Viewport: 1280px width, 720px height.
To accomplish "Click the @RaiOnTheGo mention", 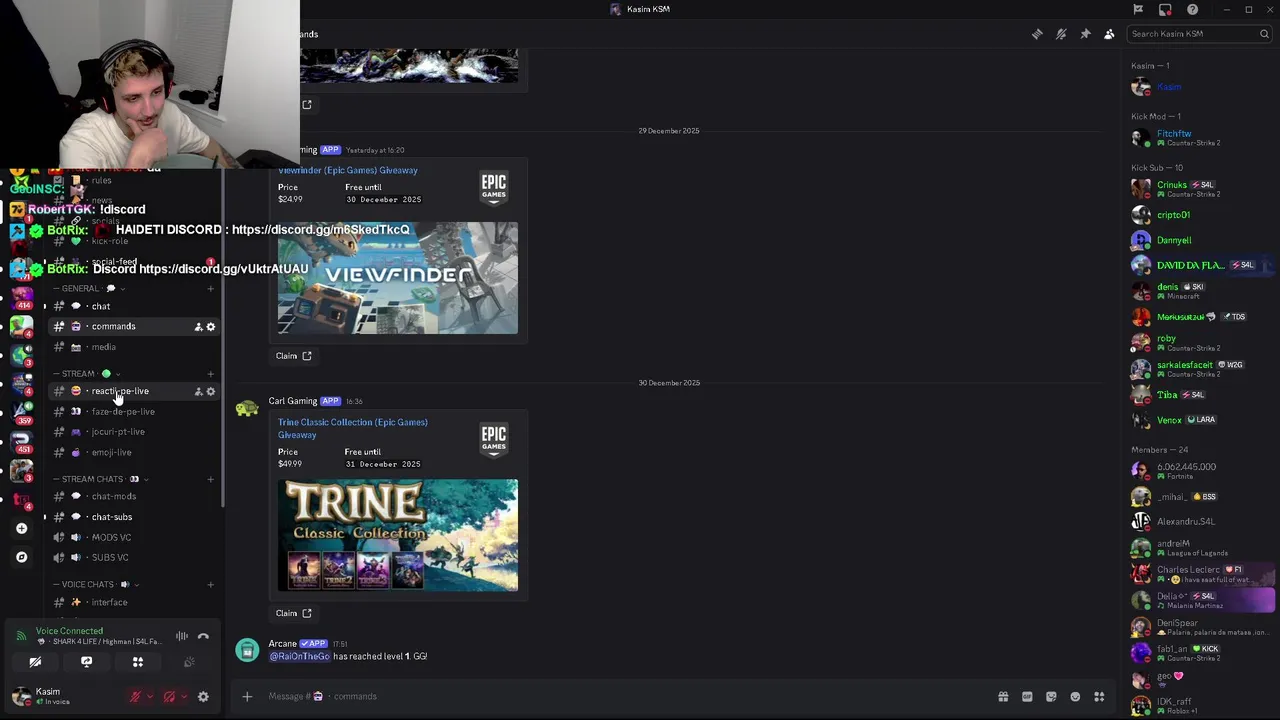I will point(300,656).
